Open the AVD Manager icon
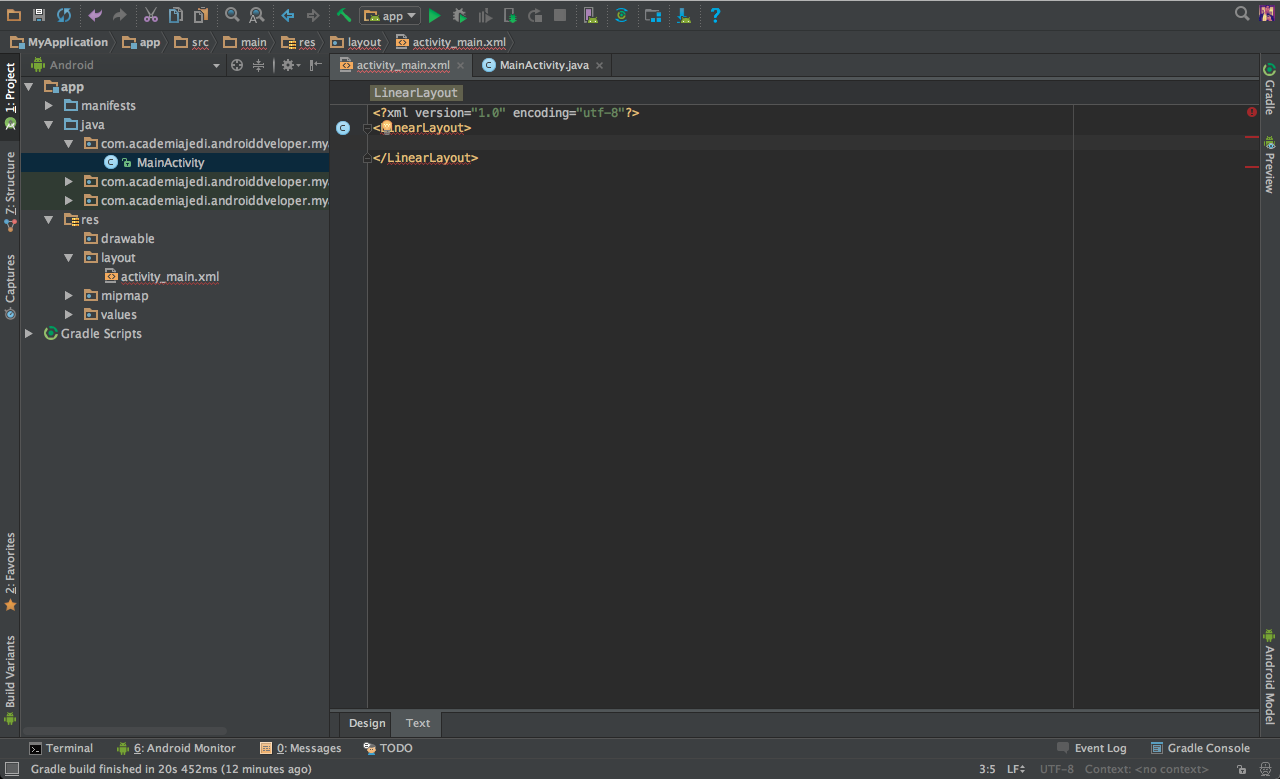1280x779 pixels. pos(590,15)
